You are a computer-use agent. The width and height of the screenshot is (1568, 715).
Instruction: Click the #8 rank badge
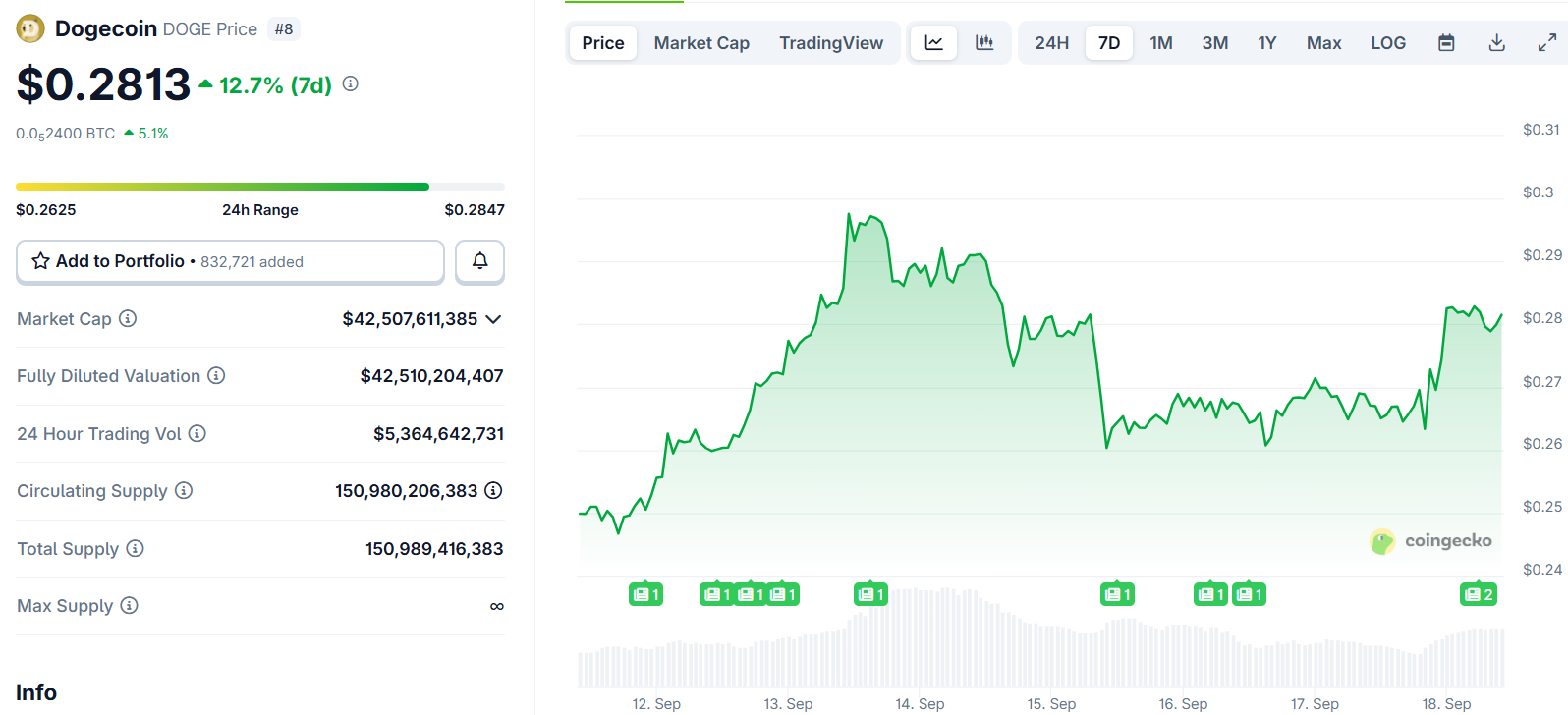click(x=284, y=29)
